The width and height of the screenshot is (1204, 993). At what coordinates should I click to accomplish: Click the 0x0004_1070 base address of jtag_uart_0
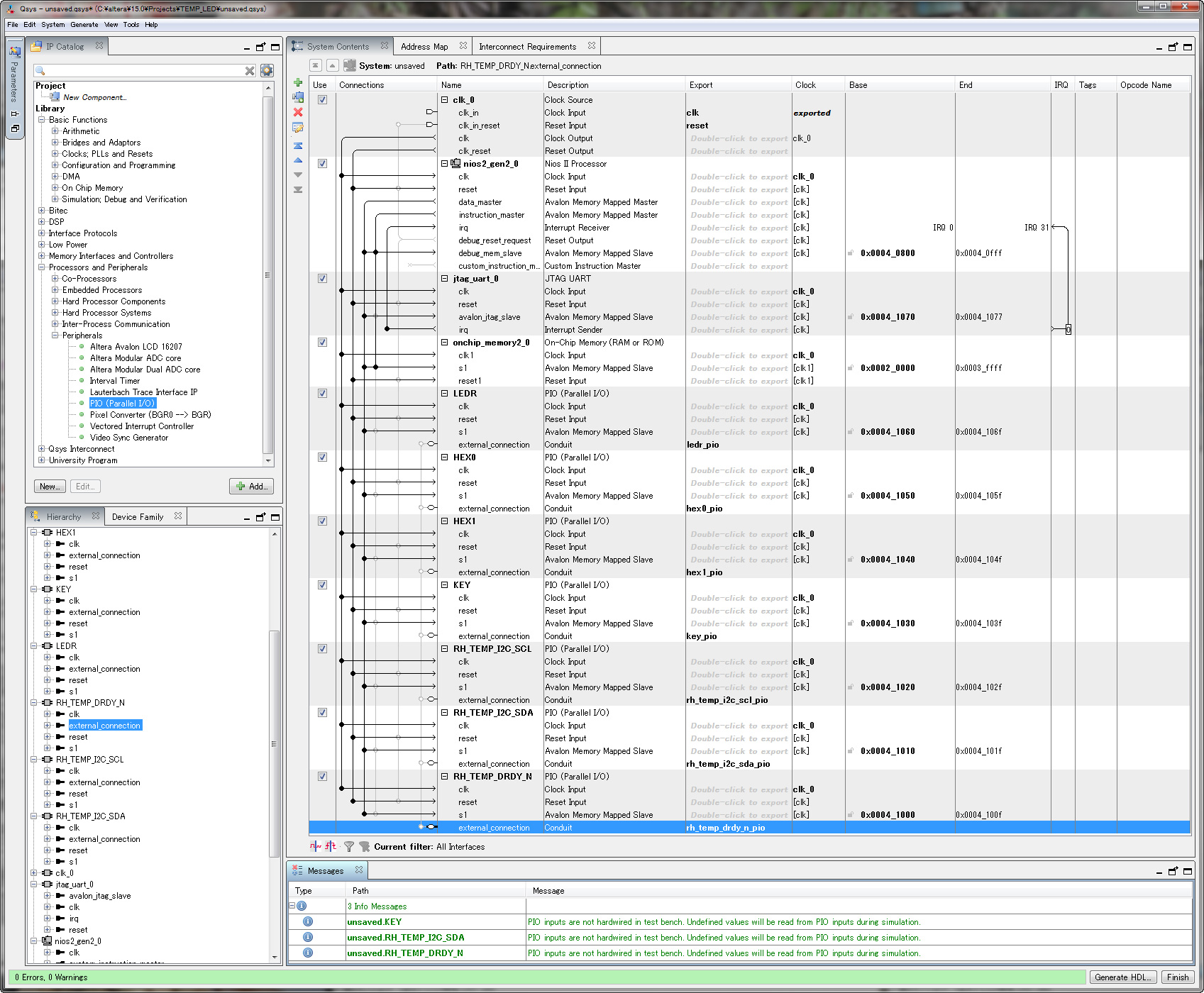point(888,317)
